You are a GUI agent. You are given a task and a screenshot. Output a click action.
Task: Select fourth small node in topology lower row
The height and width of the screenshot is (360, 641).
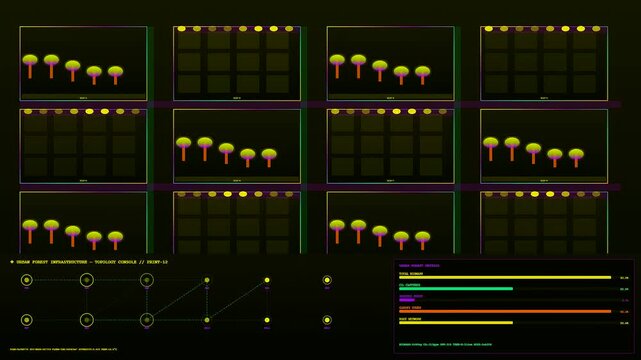(x=207, y=320)
